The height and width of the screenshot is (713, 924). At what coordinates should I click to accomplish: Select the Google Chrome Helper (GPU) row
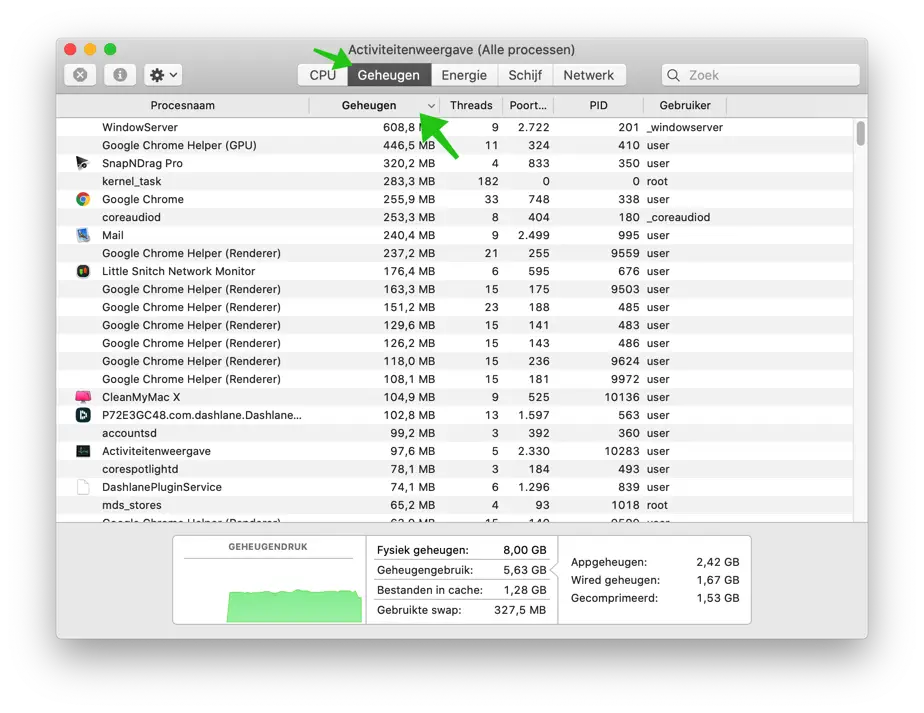click(455, 145)
